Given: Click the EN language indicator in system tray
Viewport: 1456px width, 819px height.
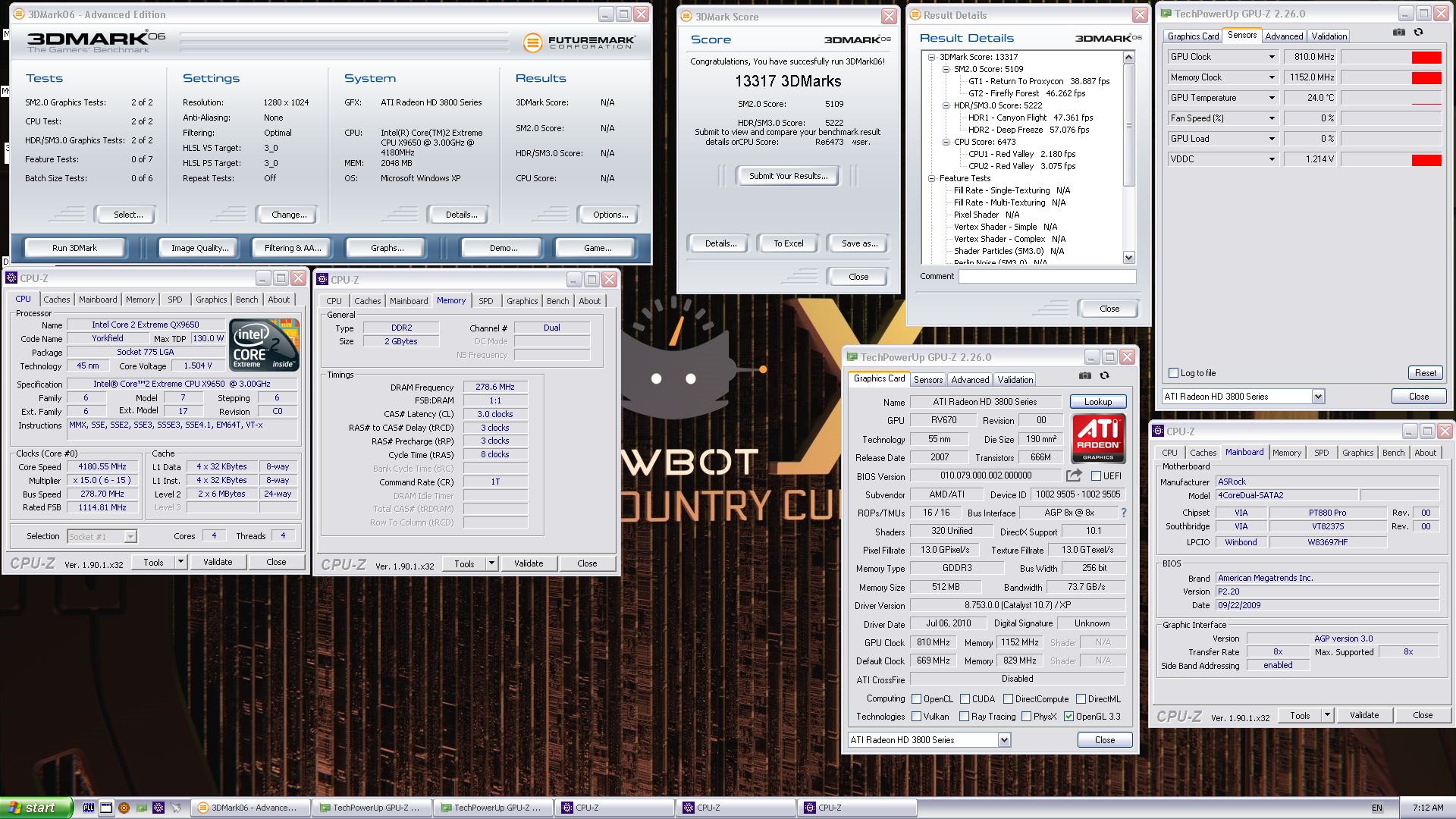Looking at the screenshot, I should pos(1377,808).
